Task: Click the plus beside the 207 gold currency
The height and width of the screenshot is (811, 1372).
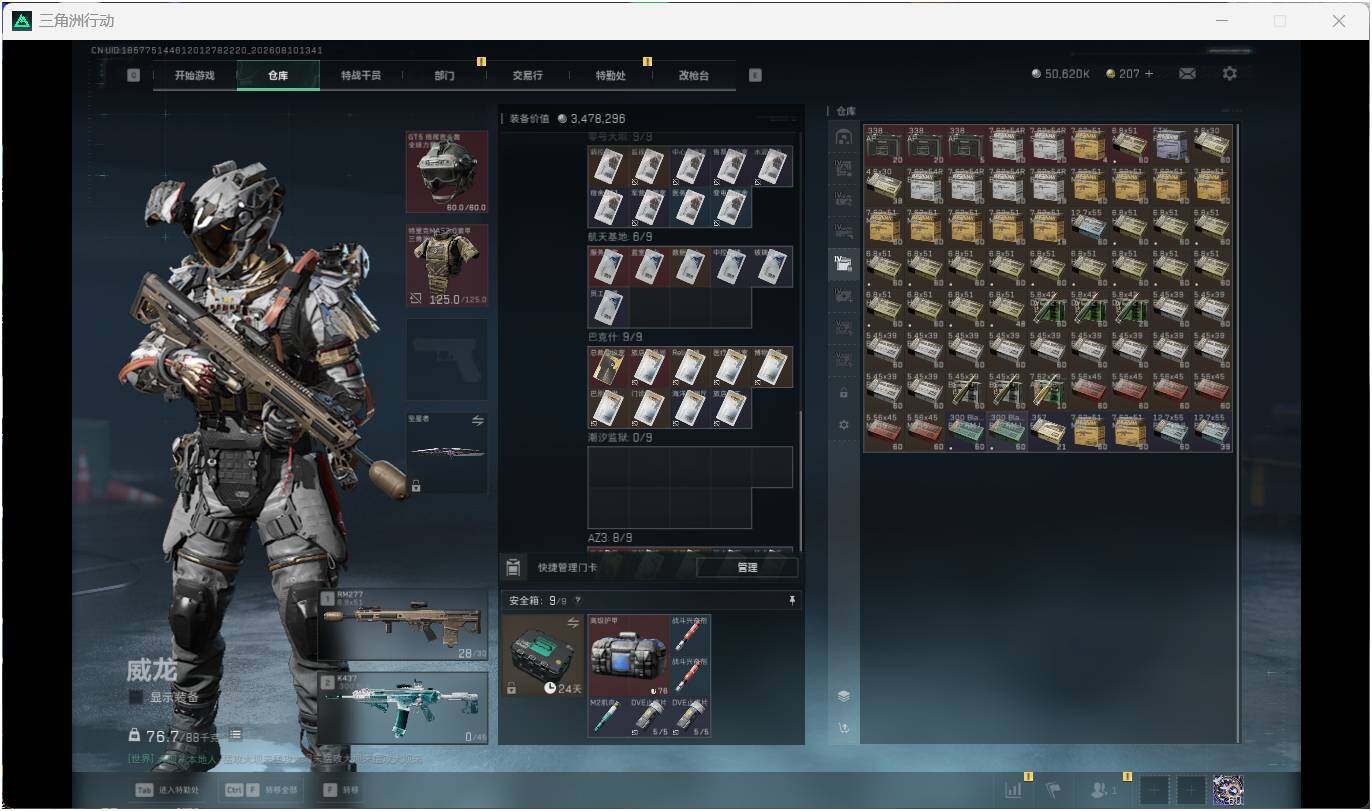Action: [1149, 74]
